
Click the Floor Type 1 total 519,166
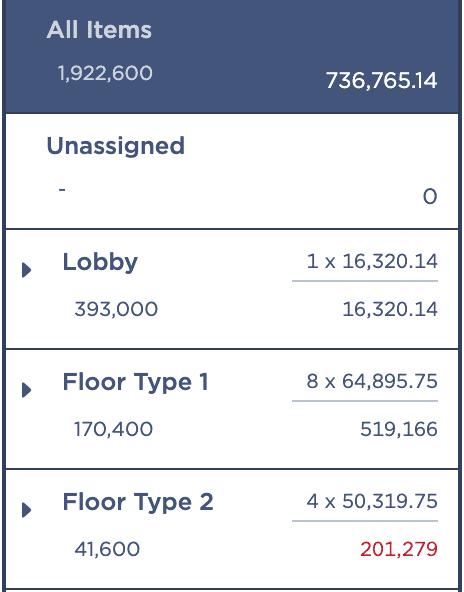399,429
